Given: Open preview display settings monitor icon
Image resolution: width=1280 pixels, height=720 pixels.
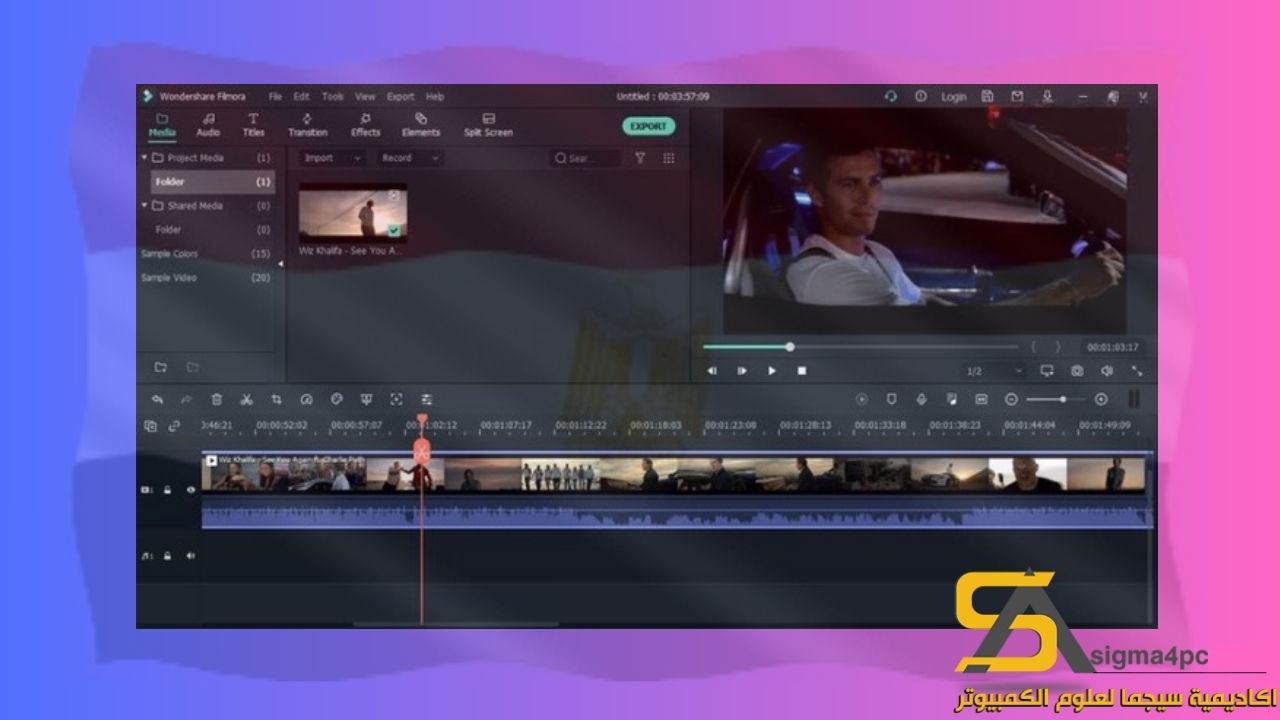Looking at the screenshot, I should (1047, 371).
